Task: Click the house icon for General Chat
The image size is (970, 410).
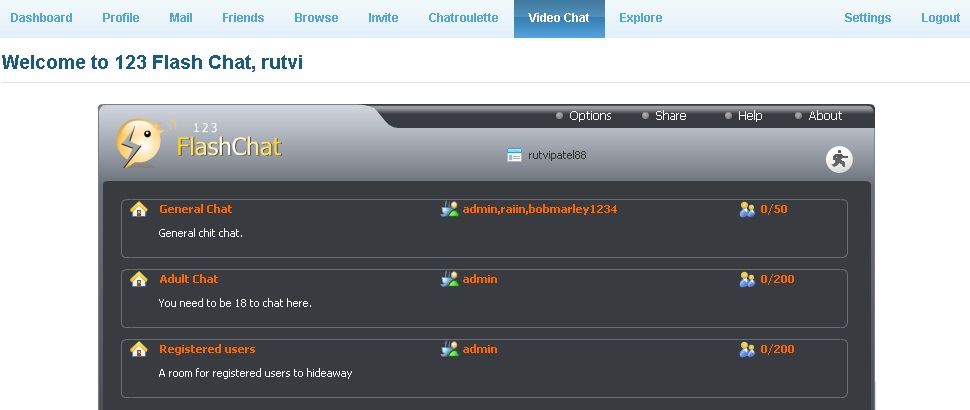Action: coord(139,209)
